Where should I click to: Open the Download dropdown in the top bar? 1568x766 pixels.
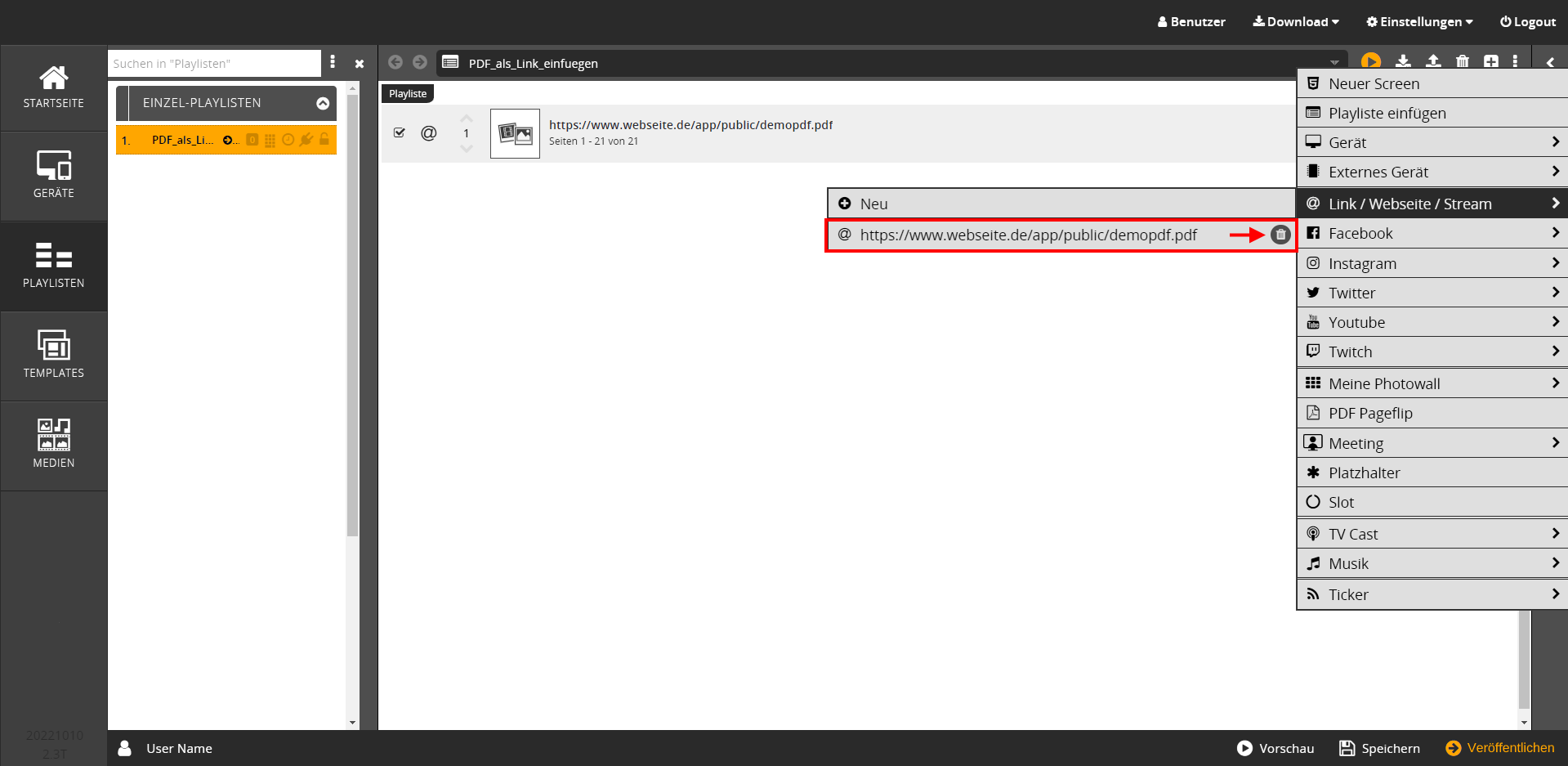[x=1296, y=22]
